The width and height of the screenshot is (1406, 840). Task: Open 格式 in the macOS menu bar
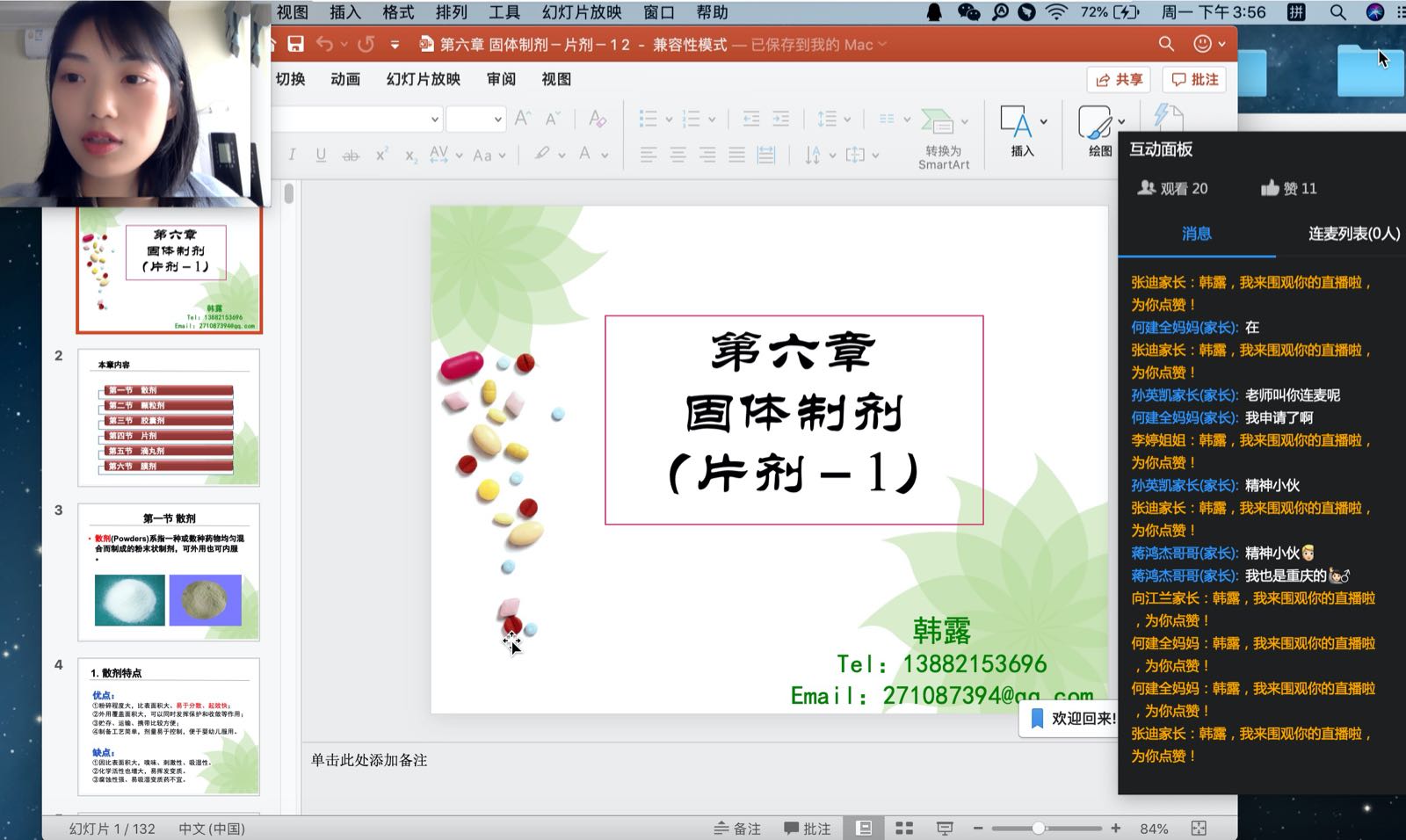click(398, 12)
